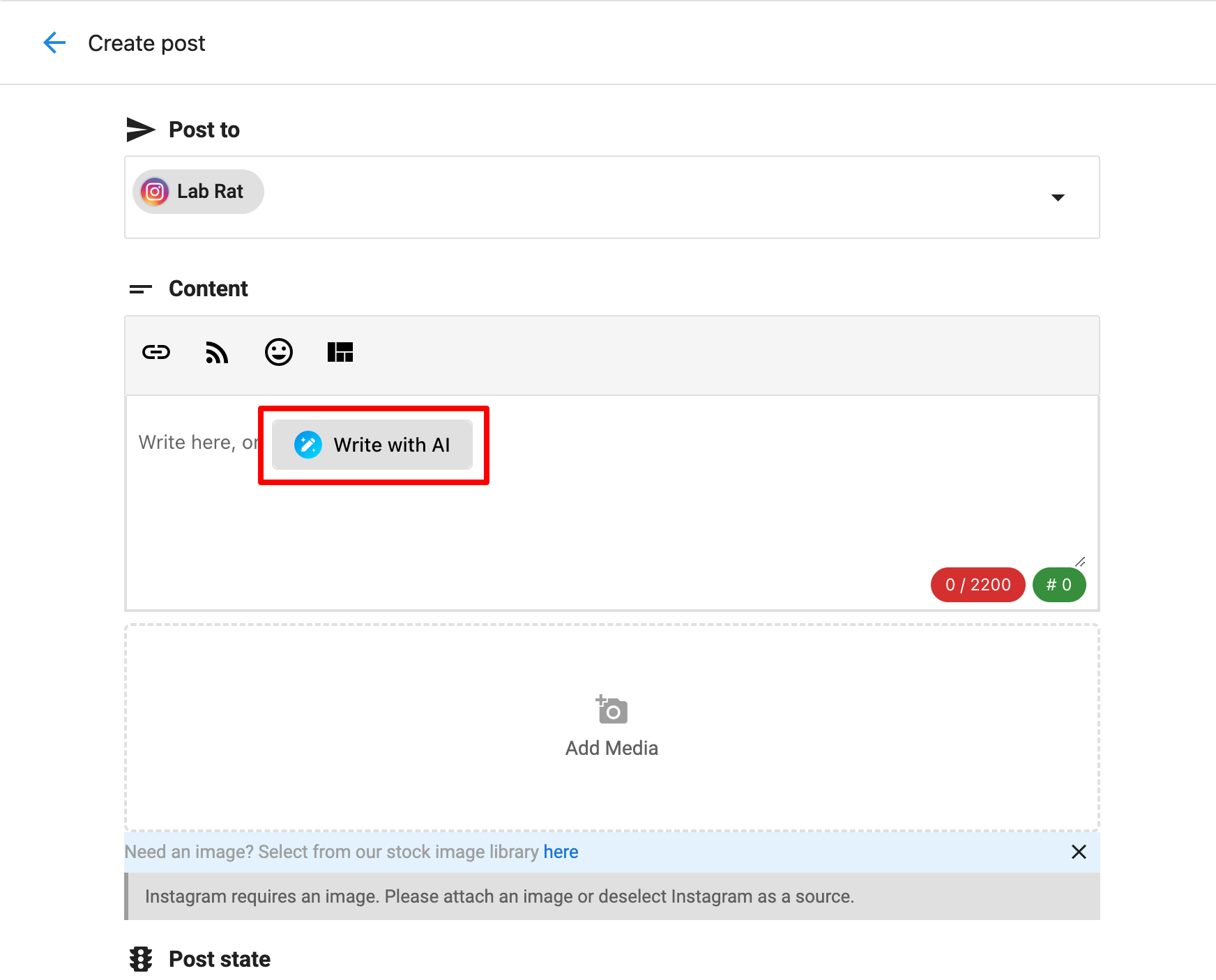Image resolution: width=1216 pixels, height=980 pixels.
Task: Click the Instagram logo on Lab Rat chip
Action: click(155, 192)
